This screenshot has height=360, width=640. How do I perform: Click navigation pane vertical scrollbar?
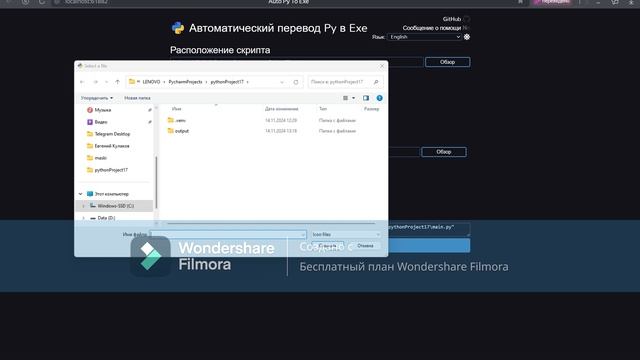coord(156,182)
